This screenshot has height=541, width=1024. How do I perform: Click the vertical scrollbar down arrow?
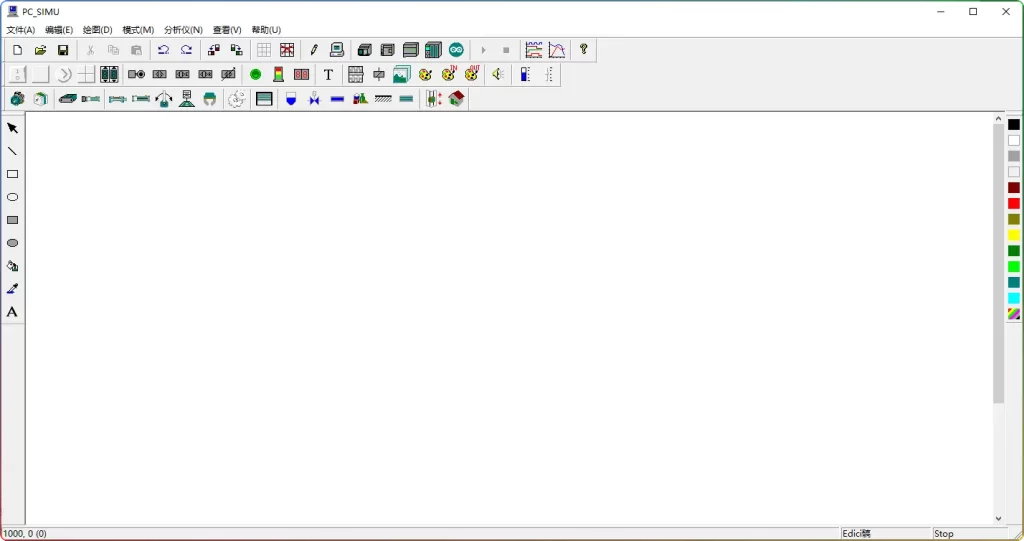(x=998, y=519)
